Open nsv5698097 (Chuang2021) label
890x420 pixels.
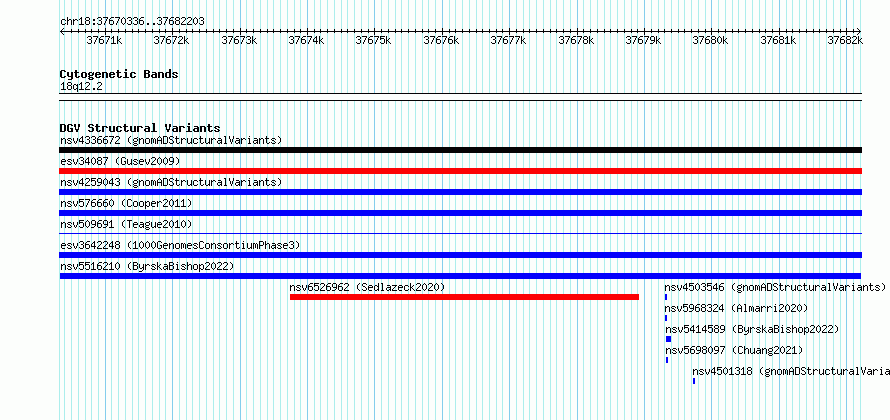tap(734, 350)
